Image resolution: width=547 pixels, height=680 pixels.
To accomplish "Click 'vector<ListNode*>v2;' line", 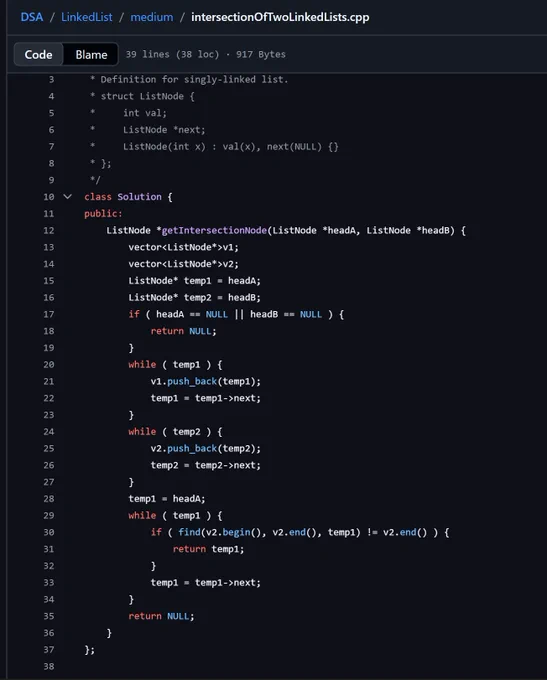I will coord(183,264).
